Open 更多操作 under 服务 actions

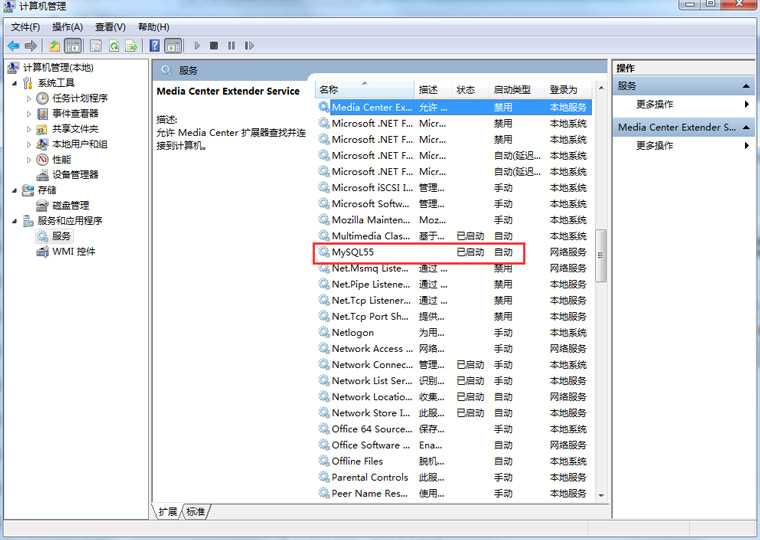[683, 104]
